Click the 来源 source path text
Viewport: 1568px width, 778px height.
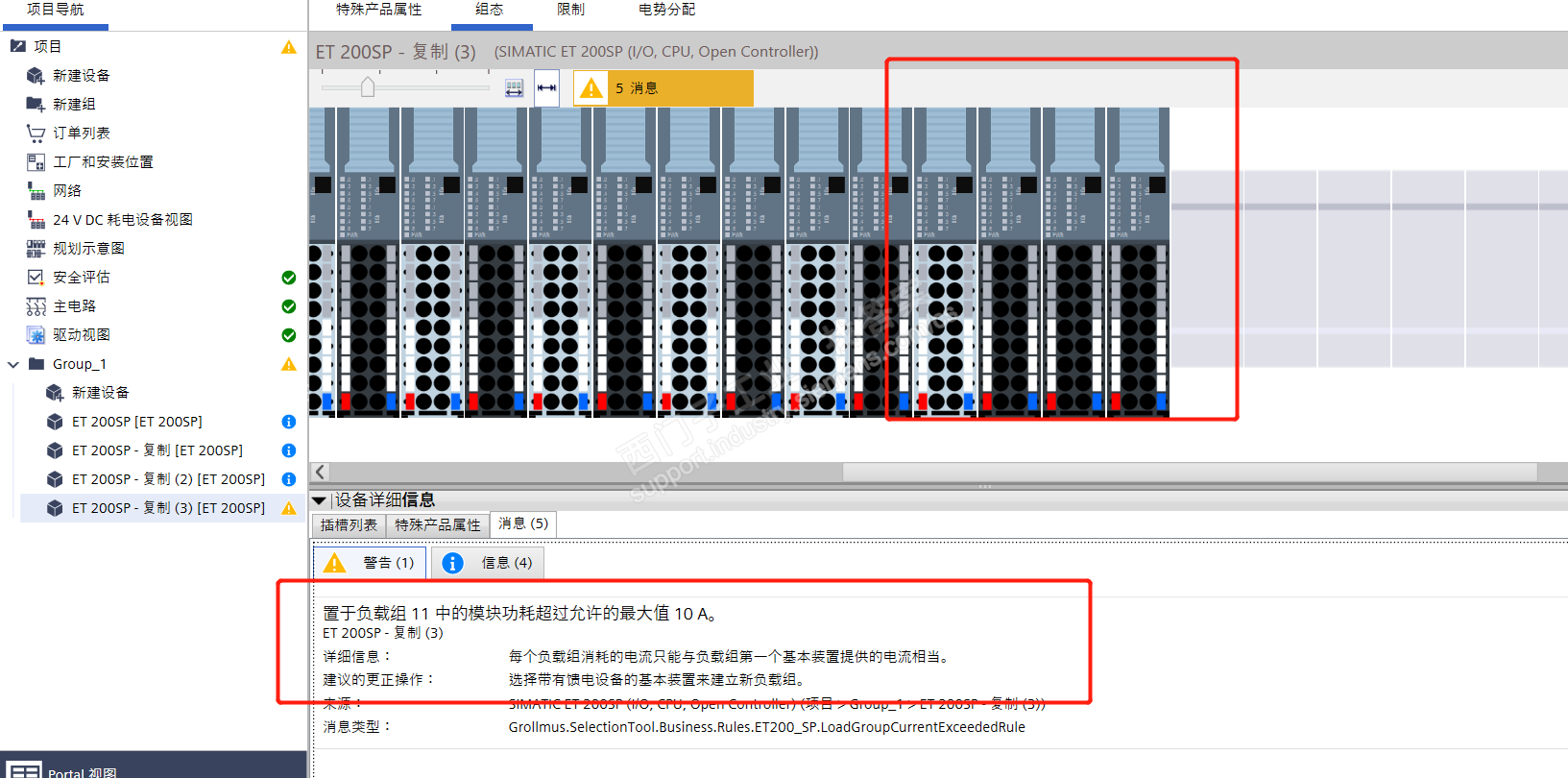click(x=777, y=704)
